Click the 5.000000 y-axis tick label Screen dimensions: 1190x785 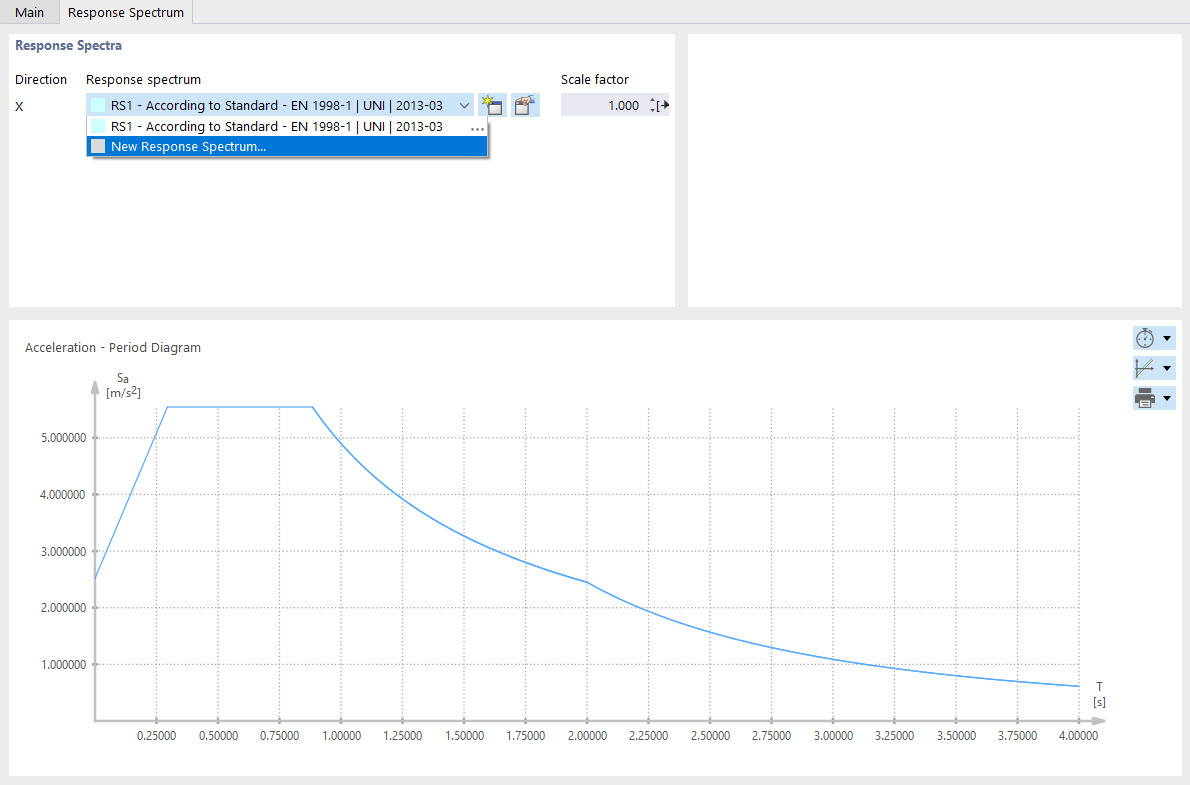pyautogui.click(x=64, y=438)
